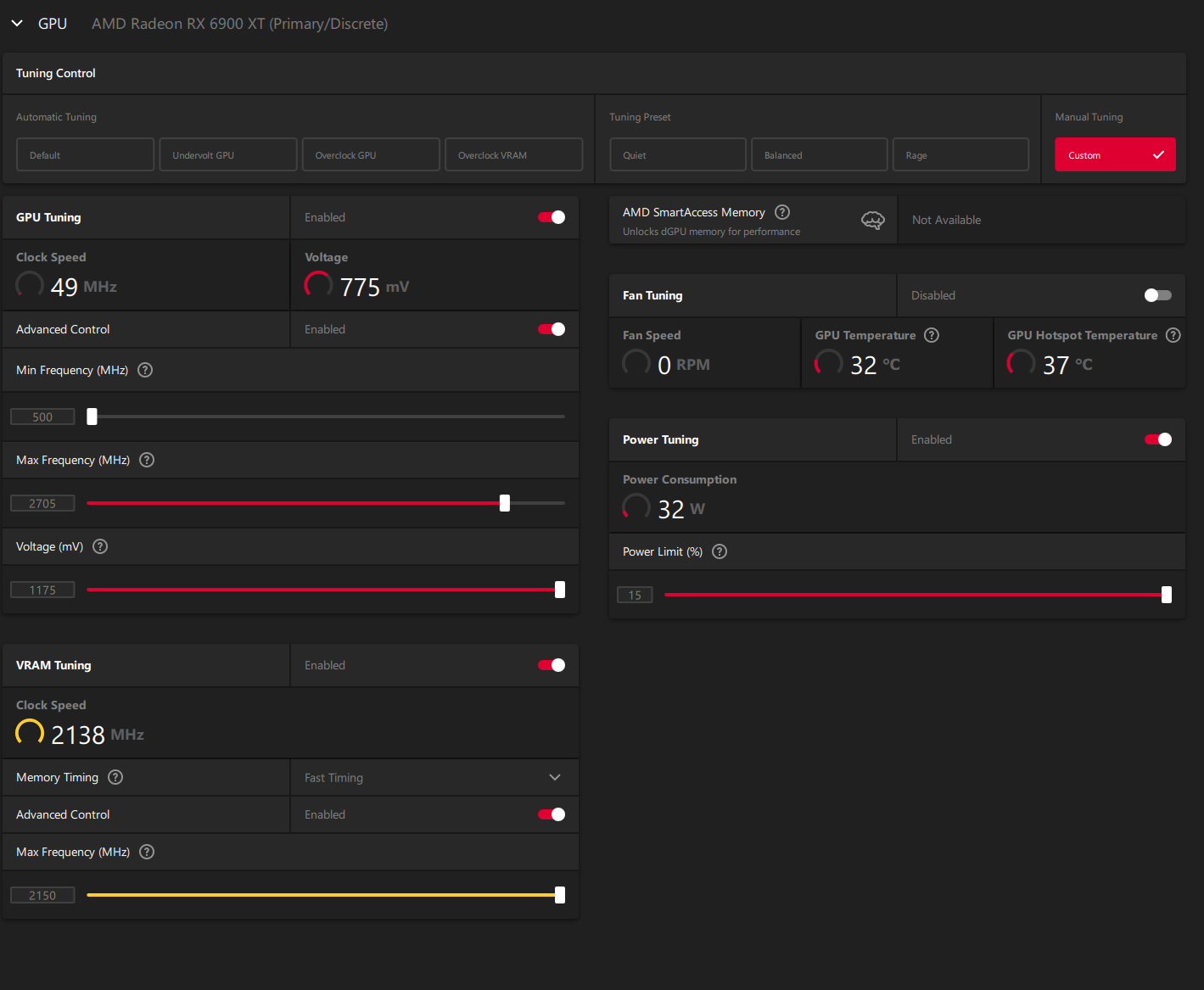
Task: Select Custom manual tuning
Action: click(x=1115, y=154)
